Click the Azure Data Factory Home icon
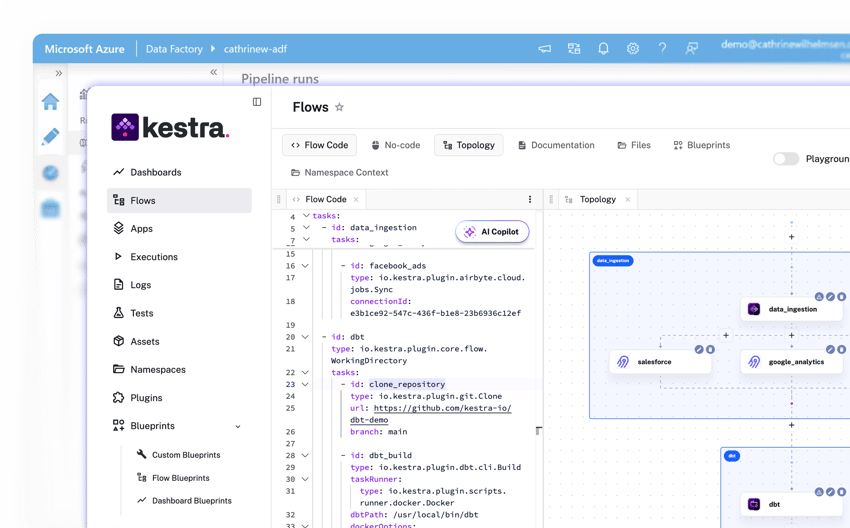This screenshot has height=528, width=850. pyautogui.click(x=50, y=101)
